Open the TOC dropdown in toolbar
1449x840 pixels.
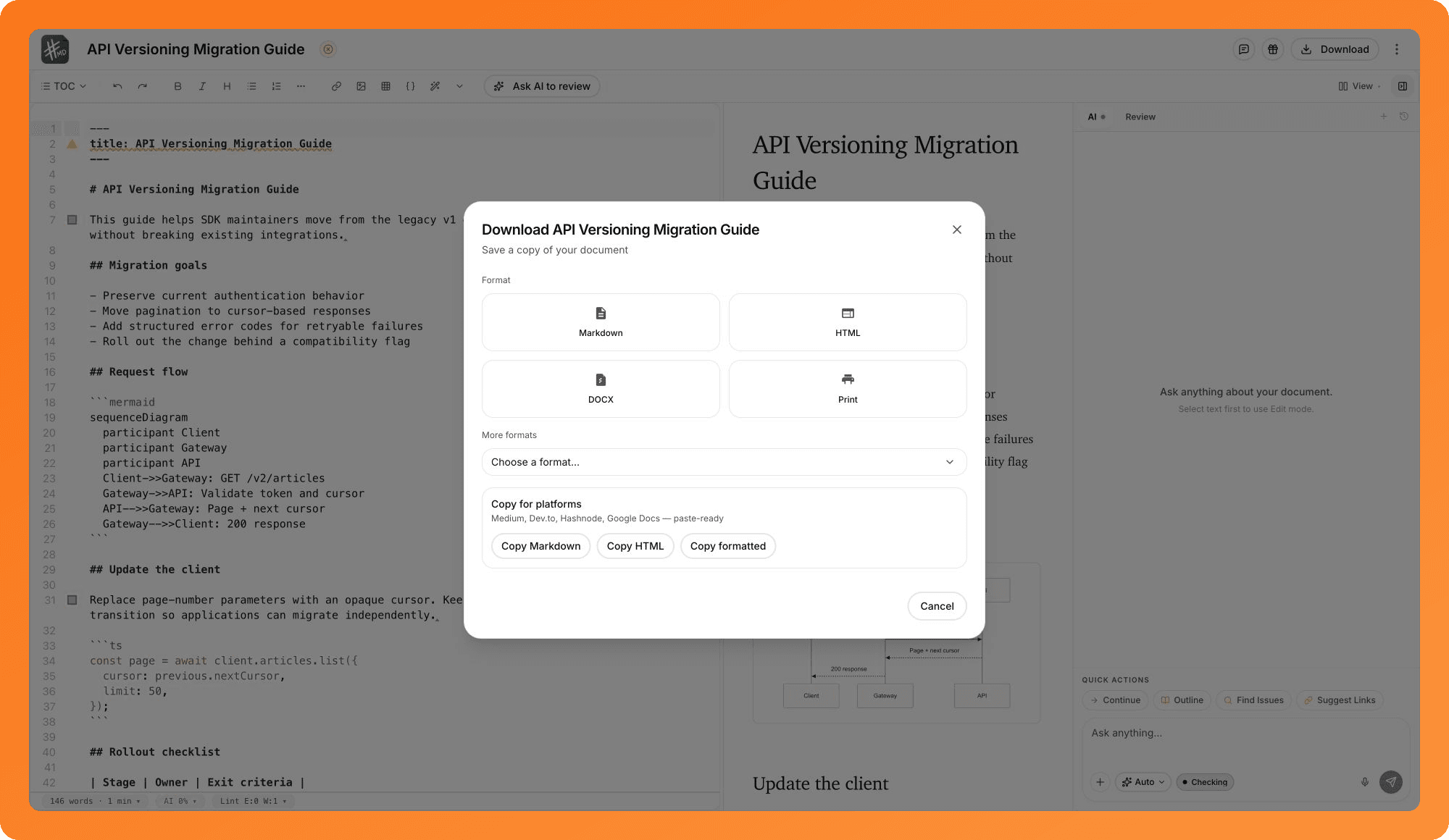[x=64, y=86]
